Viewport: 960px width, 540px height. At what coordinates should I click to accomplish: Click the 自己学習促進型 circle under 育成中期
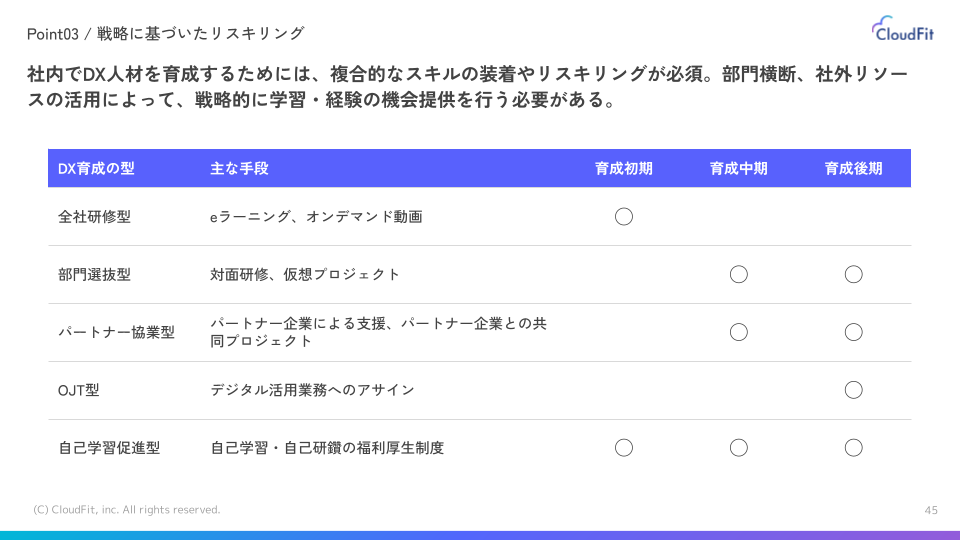click(739, 448)
